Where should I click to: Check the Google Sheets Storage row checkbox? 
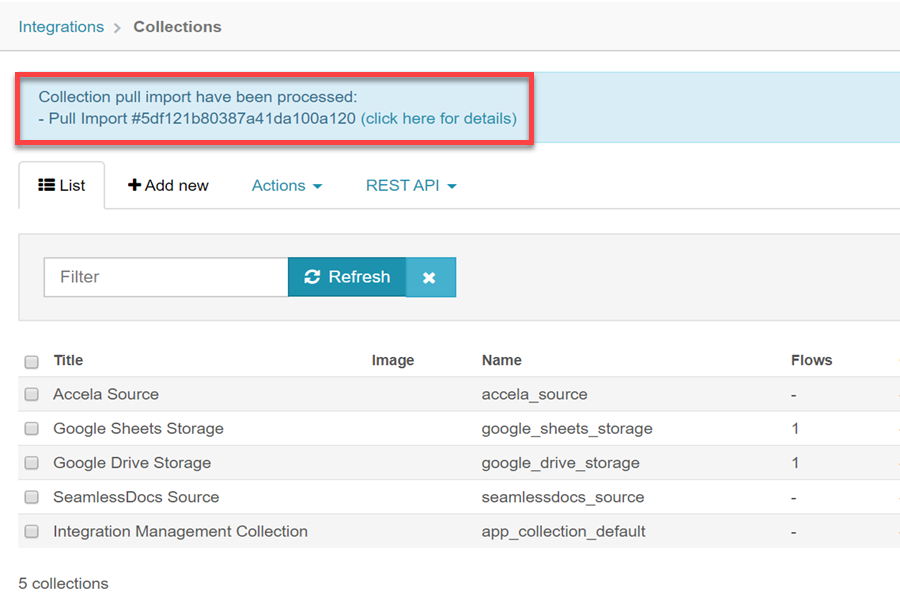coord(32,429)
